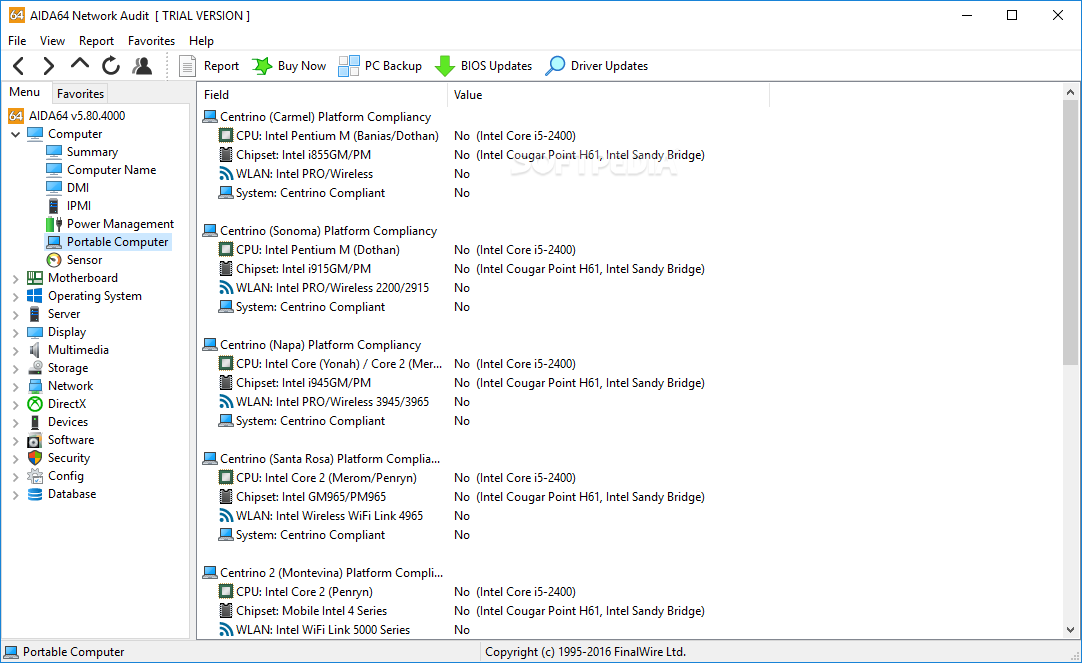Select Computer Name in the tree
The image size is (1082, 663).
coord(111,170)
